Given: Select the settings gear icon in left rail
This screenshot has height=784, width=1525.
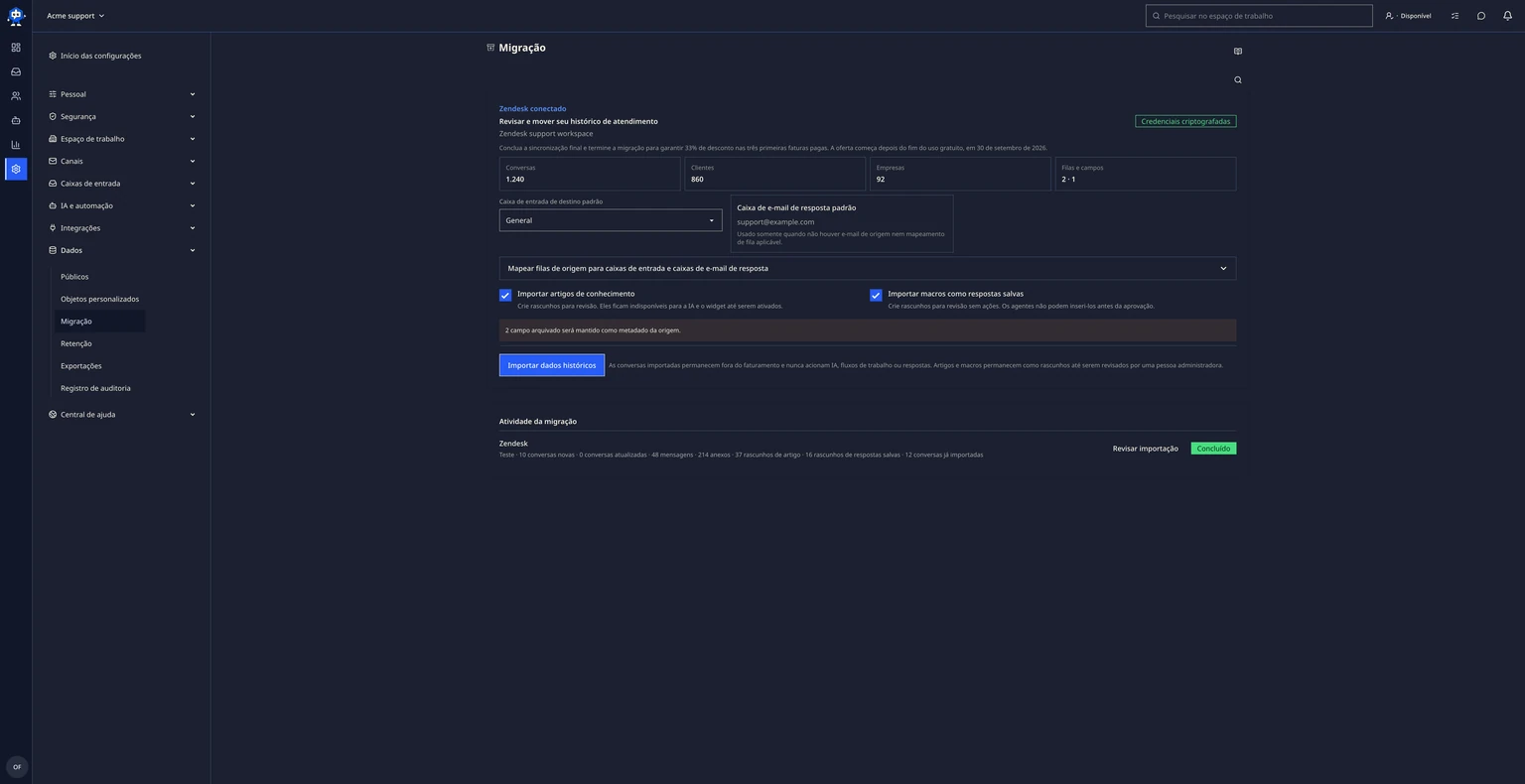Looking at the screenshot, I should pyautogui.click(x=16, y=169).
